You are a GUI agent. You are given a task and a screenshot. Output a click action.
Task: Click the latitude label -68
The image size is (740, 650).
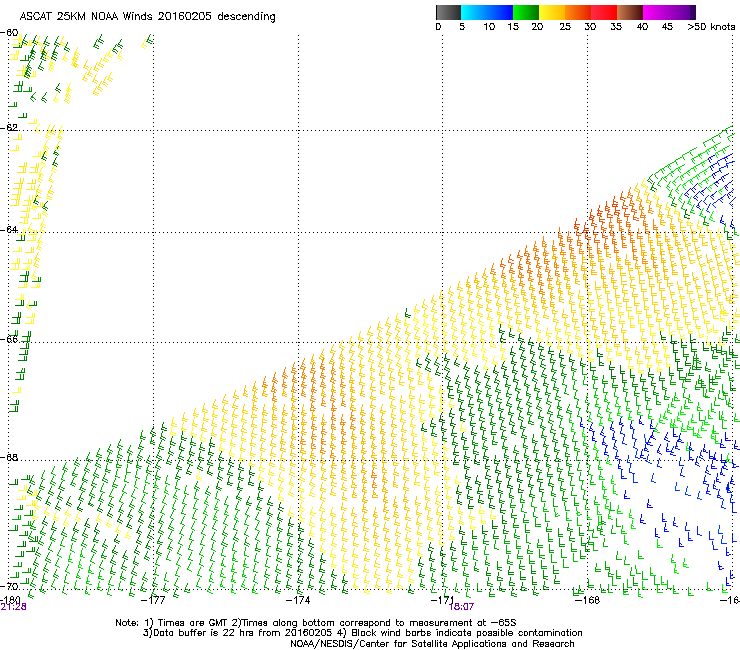(9, 457)
